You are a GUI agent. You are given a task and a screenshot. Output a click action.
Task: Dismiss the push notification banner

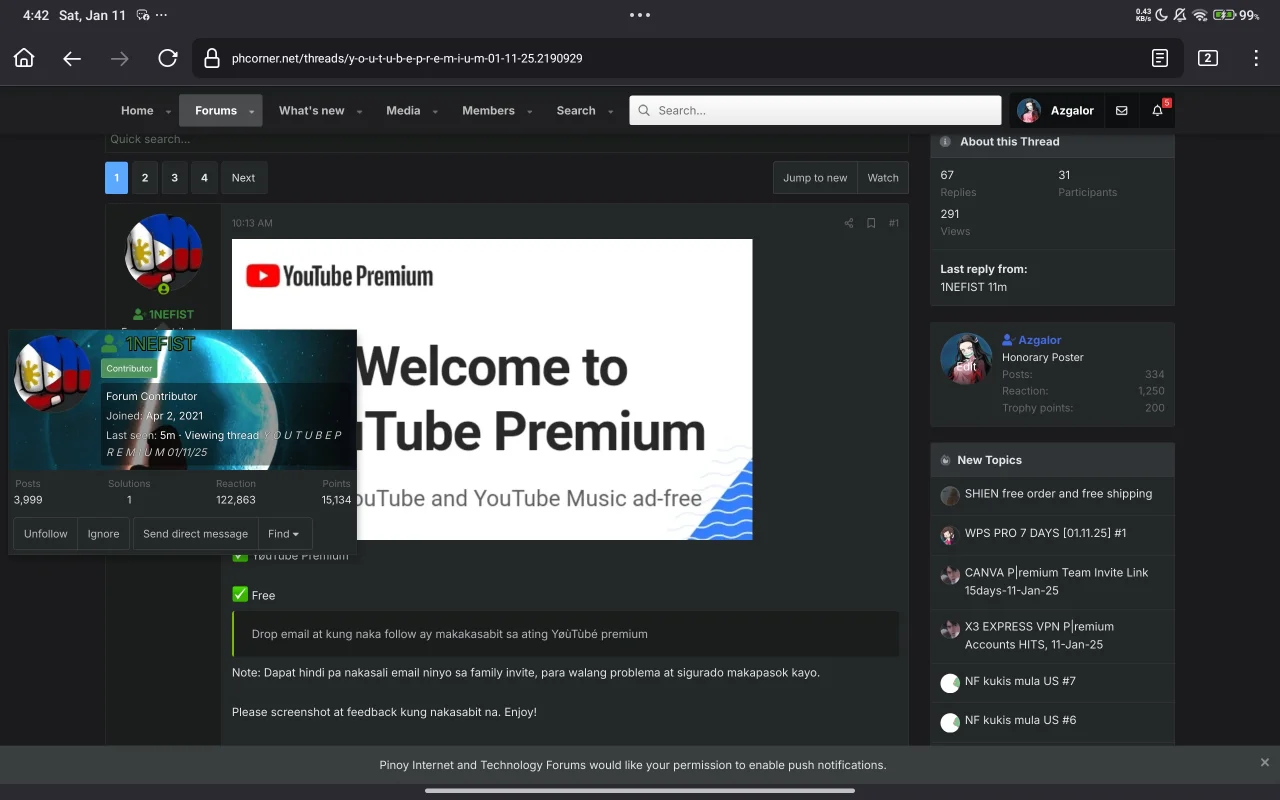pos(1265,762)
